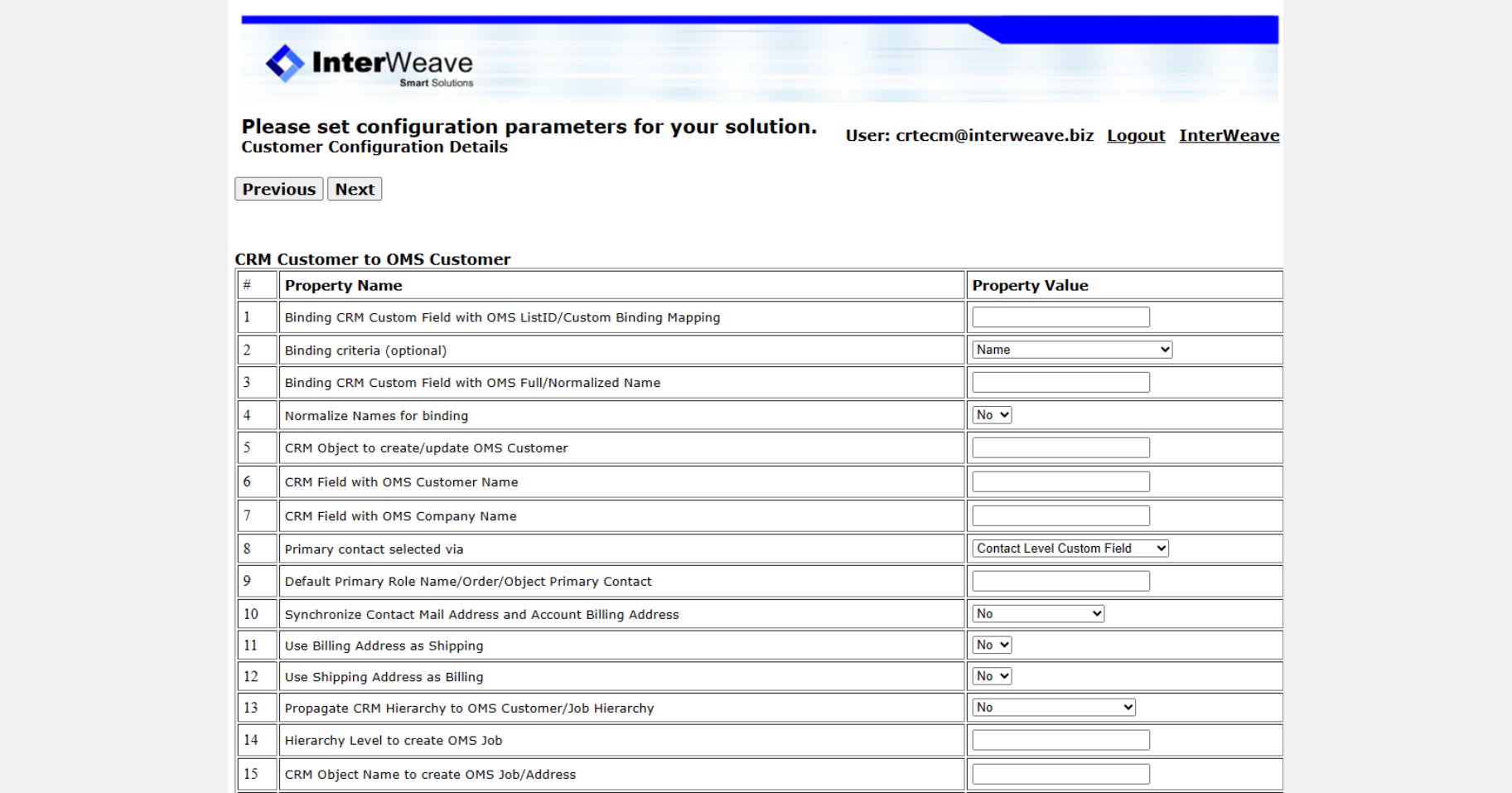Go to the Previous configuration page
This screenshot has width=1512, height=793.
click(279, 189)
